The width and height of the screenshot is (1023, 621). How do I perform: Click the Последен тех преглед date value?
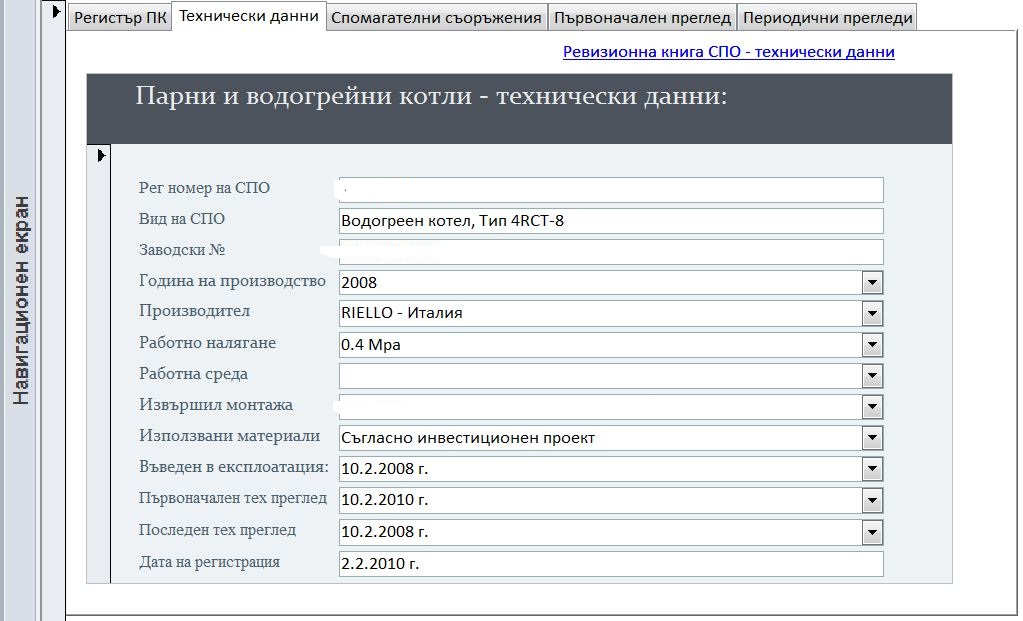pyautogui.click(x=384, y=532)
